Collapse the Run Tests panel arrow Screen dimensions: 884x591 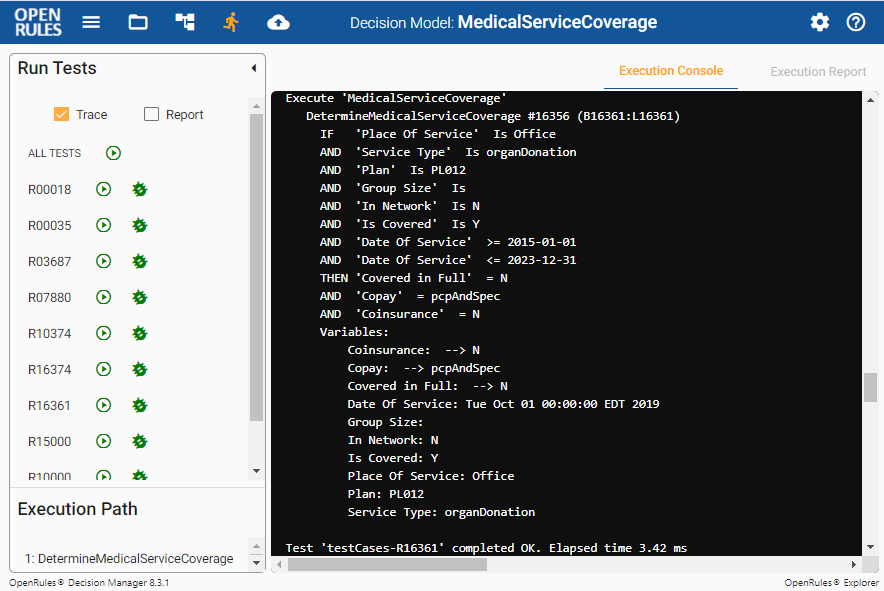click(x=253, y=68)
